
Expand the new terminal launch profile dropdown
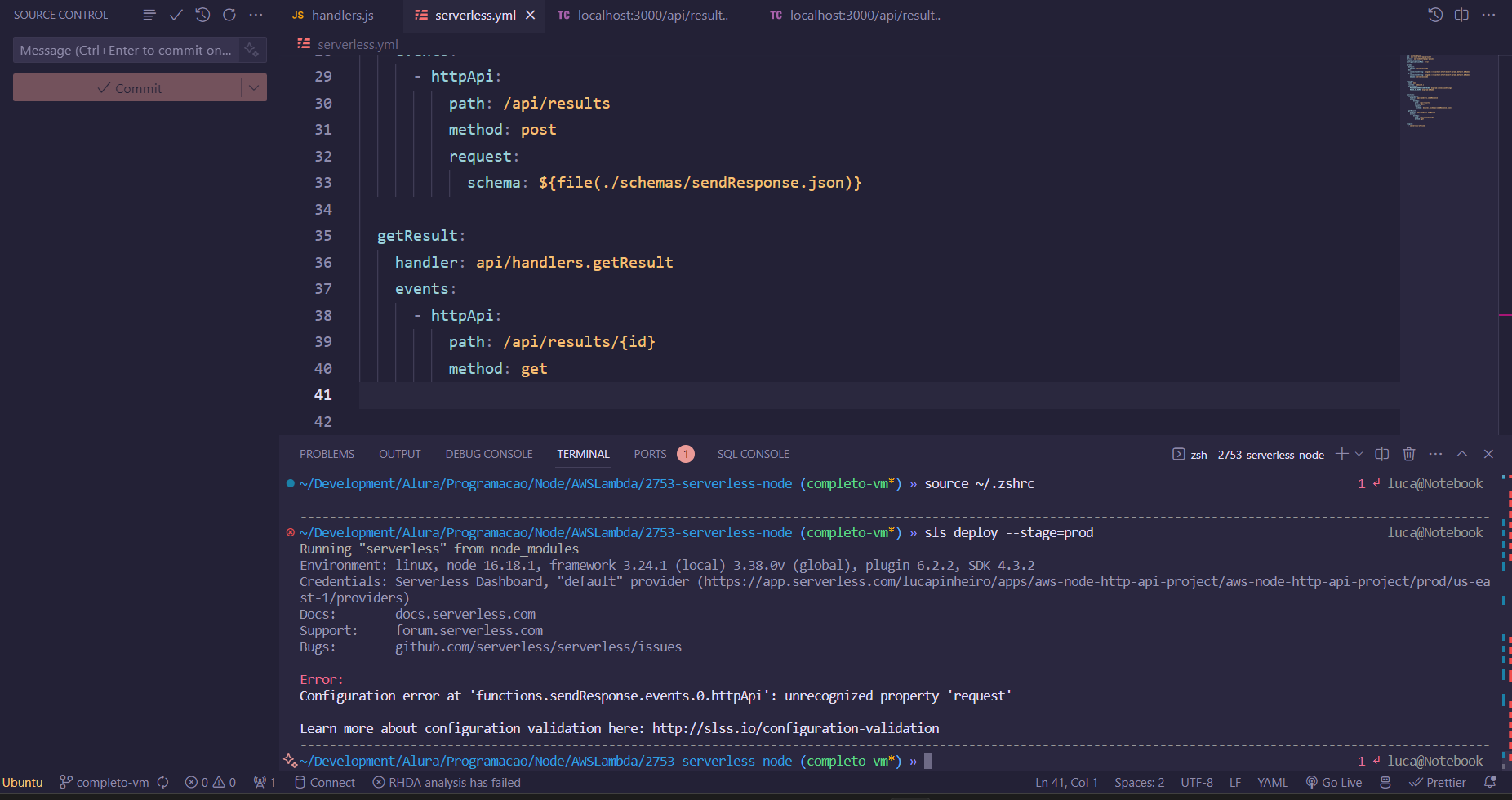point(1359,454)
